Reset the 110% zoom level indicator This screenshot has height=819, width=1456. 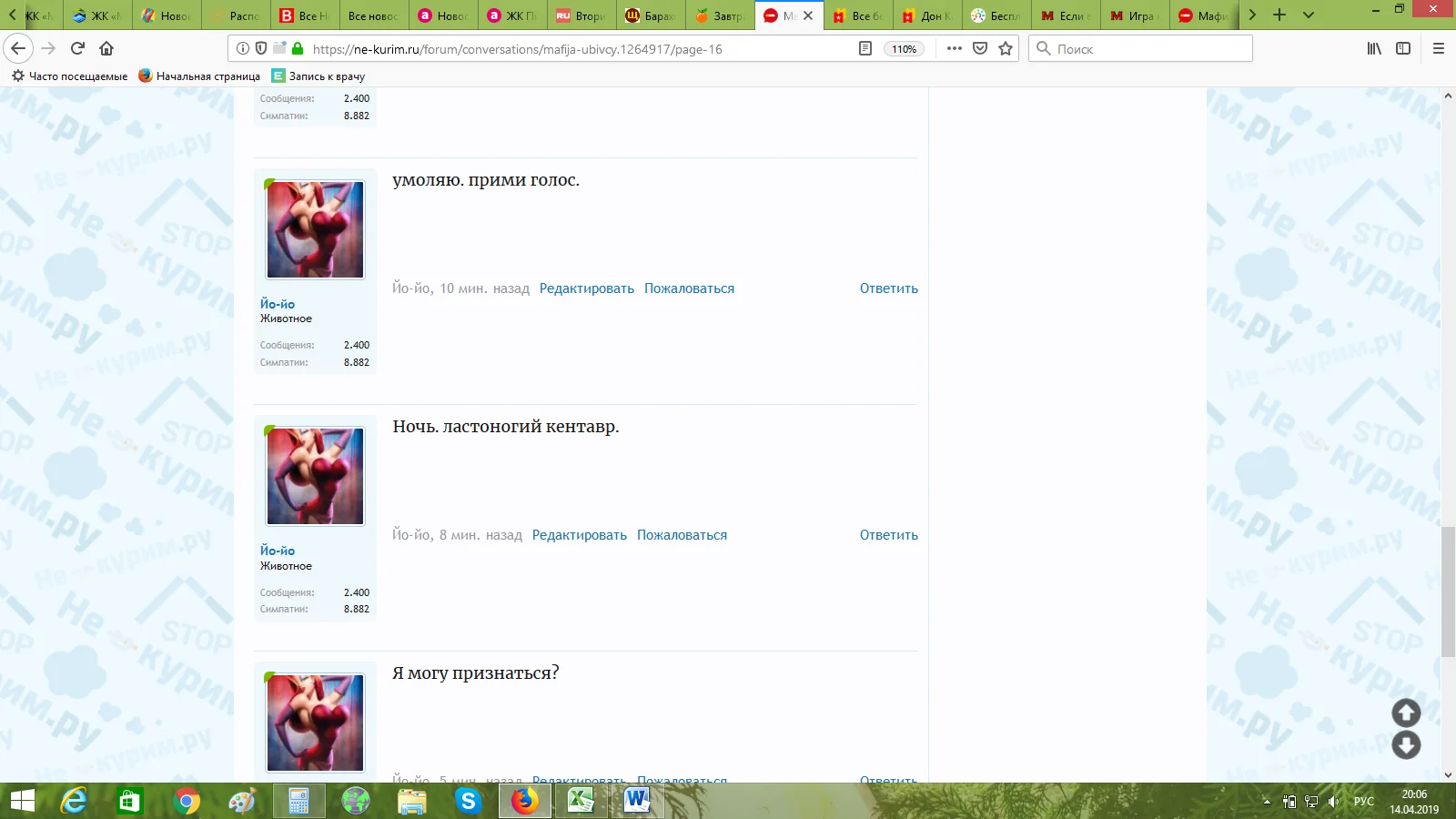pyautogui.click(x=904, y=49)
